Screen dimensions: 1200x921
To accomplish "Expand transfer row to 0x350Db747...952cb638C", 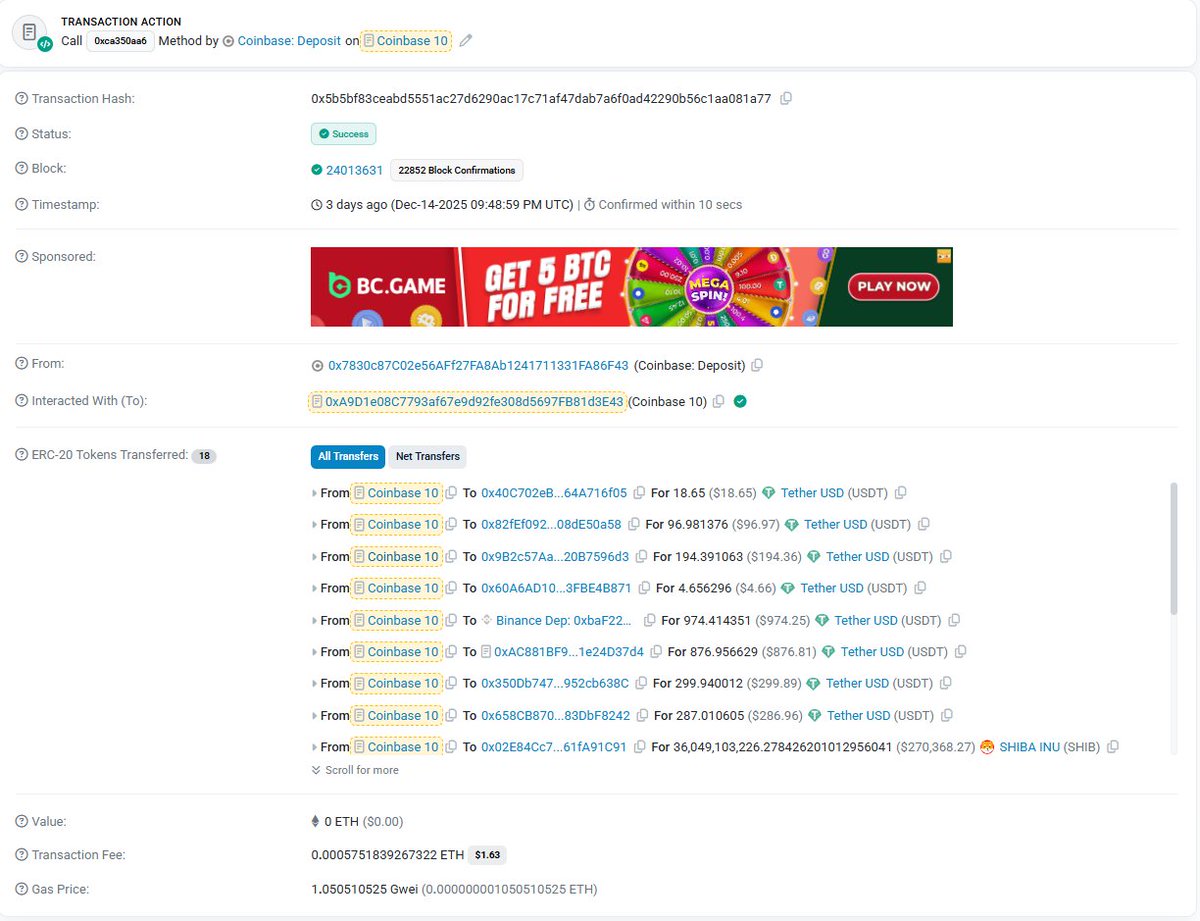I will pos(315,684).
